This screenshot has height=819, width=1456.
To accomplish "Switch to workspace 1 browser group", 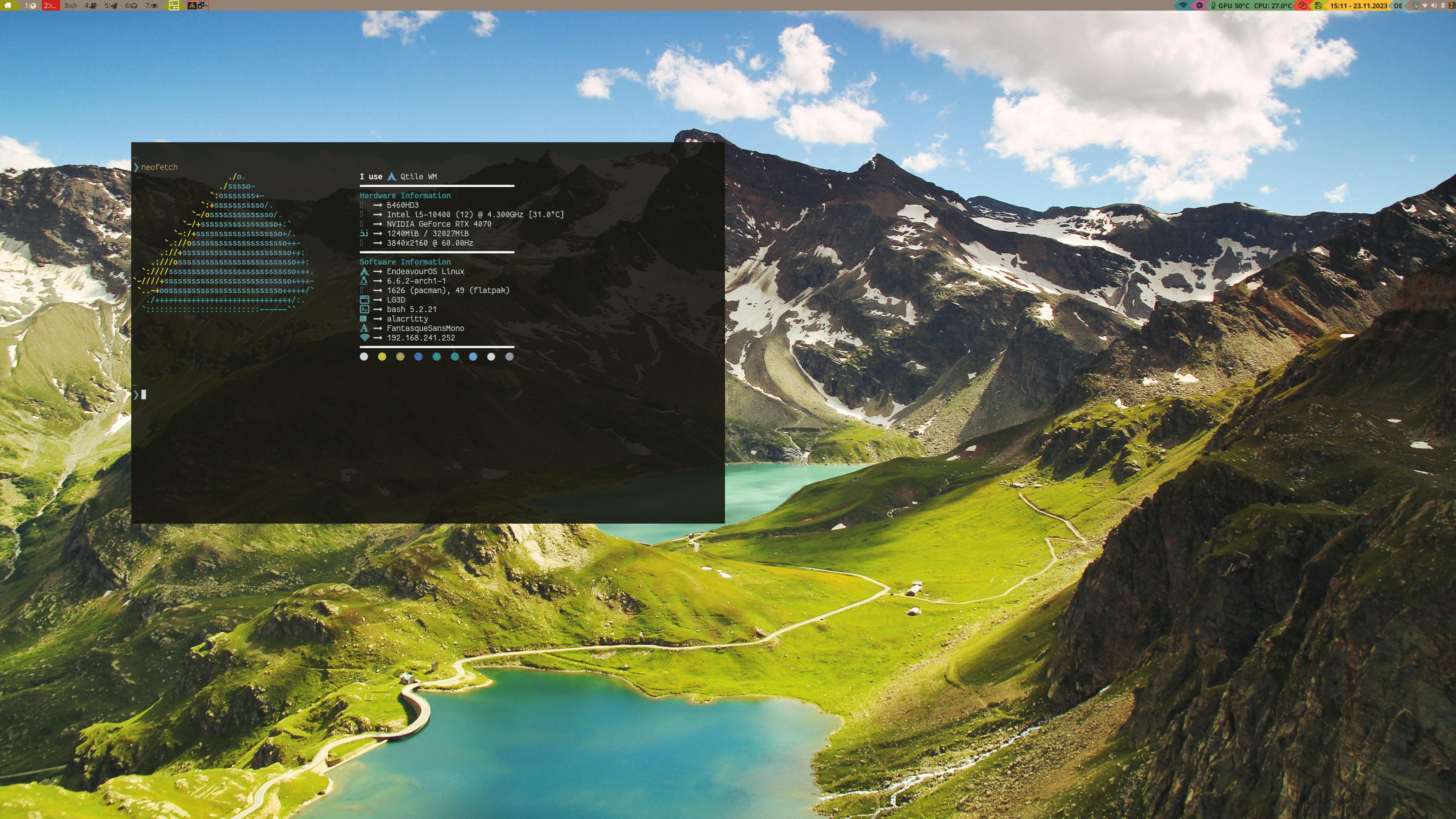I will pos(30,6).
